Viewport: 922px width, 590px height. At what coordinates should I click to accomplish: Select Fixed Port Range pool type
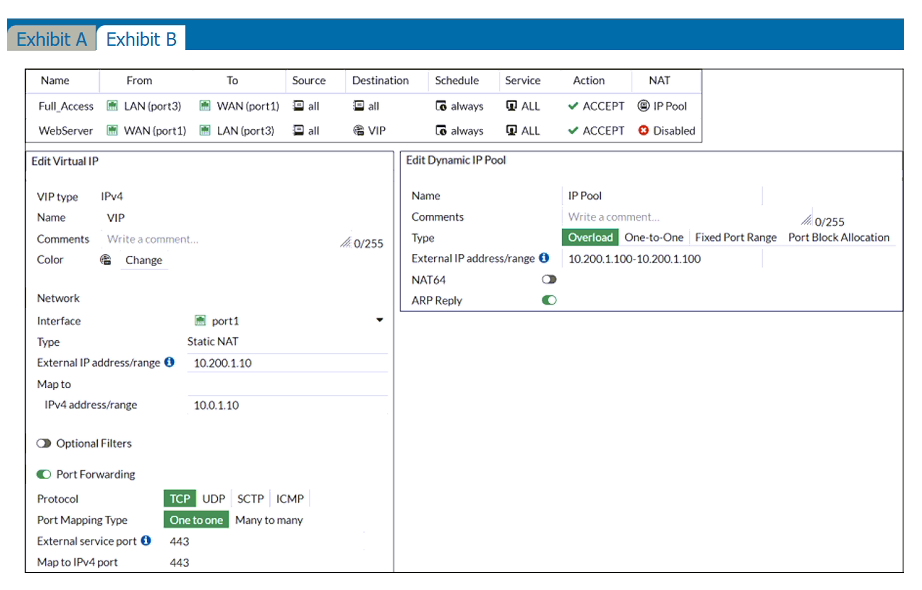(x=736, y=237)
